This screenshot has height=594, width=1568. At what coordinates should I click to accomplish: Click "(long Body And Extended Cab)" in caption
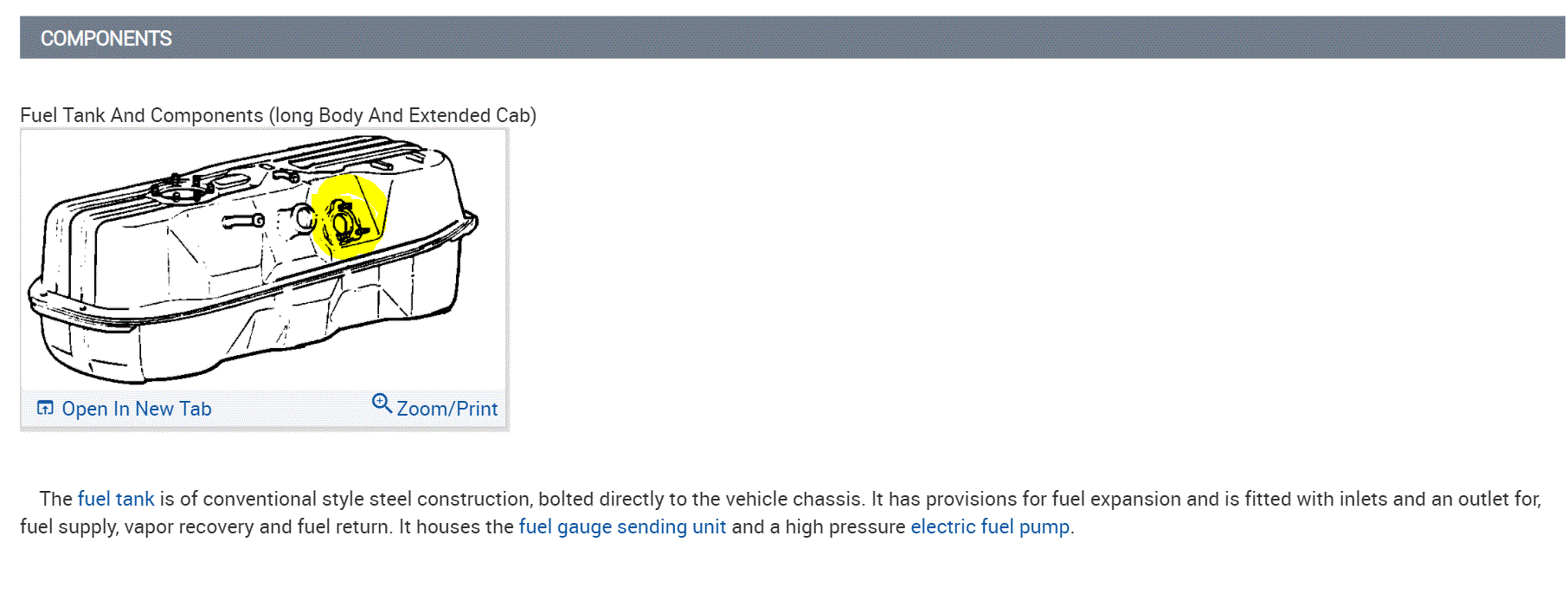[402, 115]
